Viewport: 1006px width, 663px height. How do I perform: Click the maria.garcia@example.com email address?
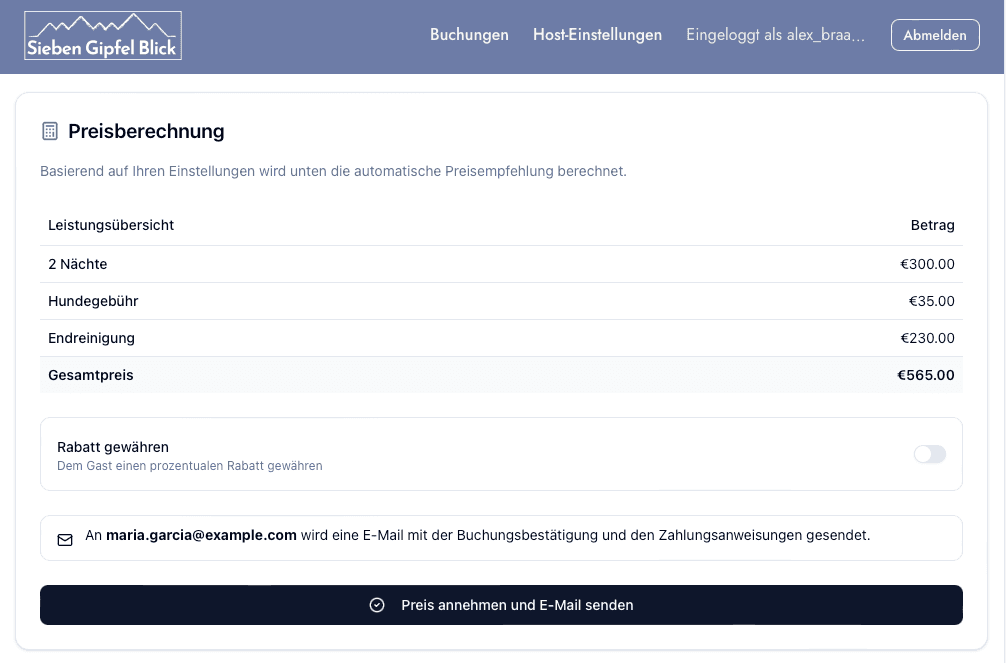pos(201,535)
